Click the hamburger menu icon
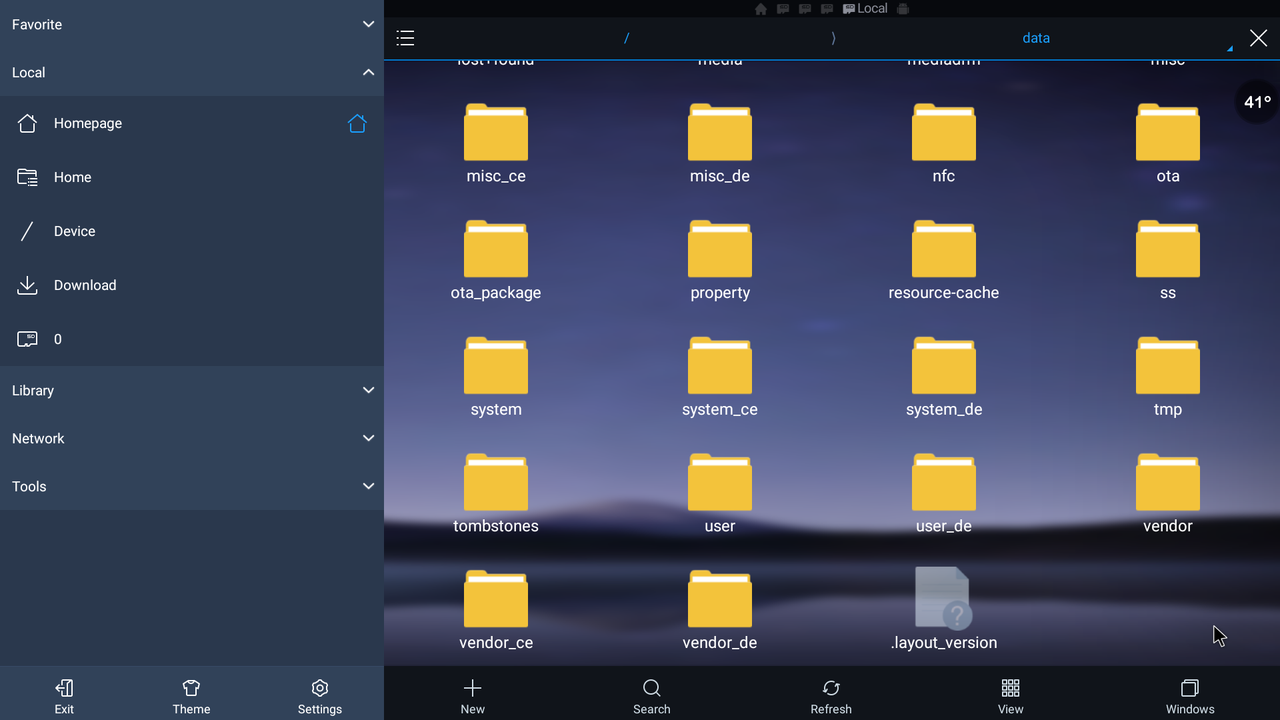Image resolution: width=1280 pixels, height=720 pixels. click(405, 38)
